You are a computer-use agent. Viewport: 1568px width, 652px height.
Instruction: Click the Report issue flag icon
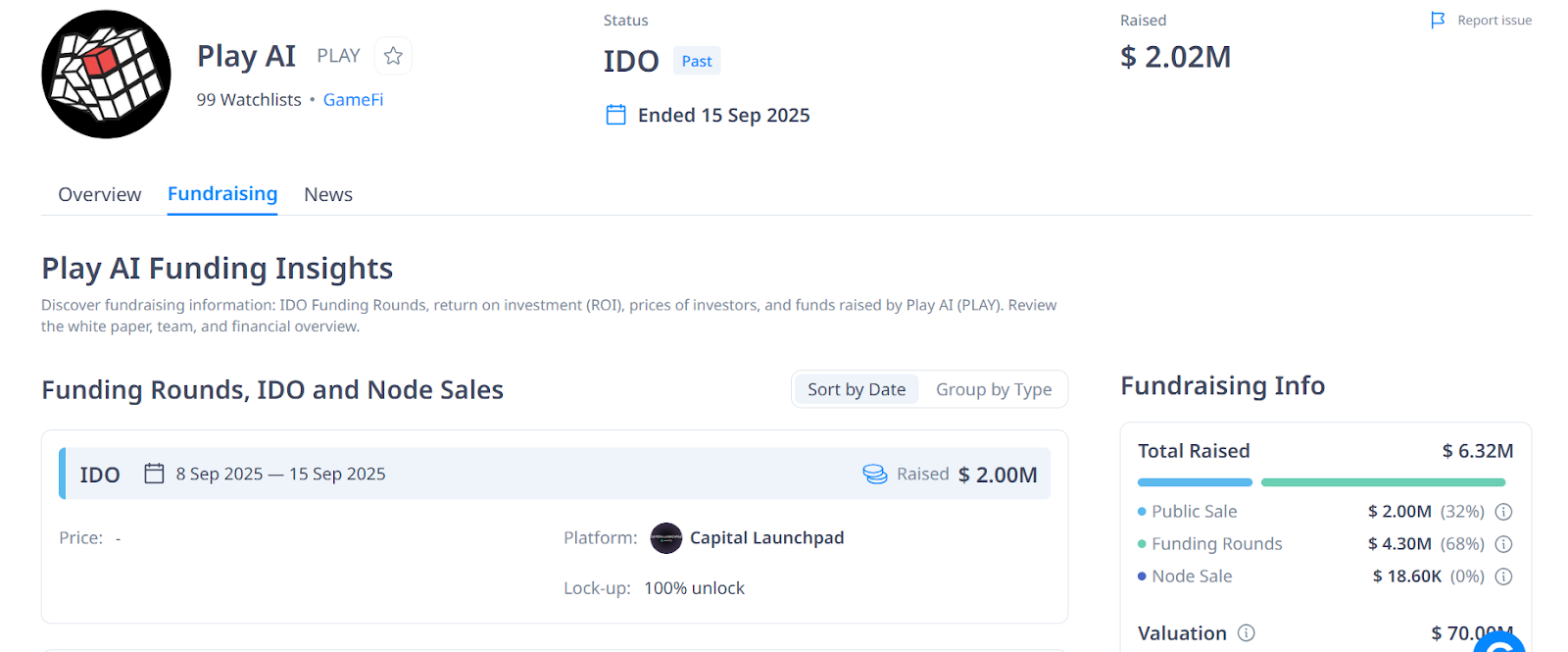tap(1438, 21)
